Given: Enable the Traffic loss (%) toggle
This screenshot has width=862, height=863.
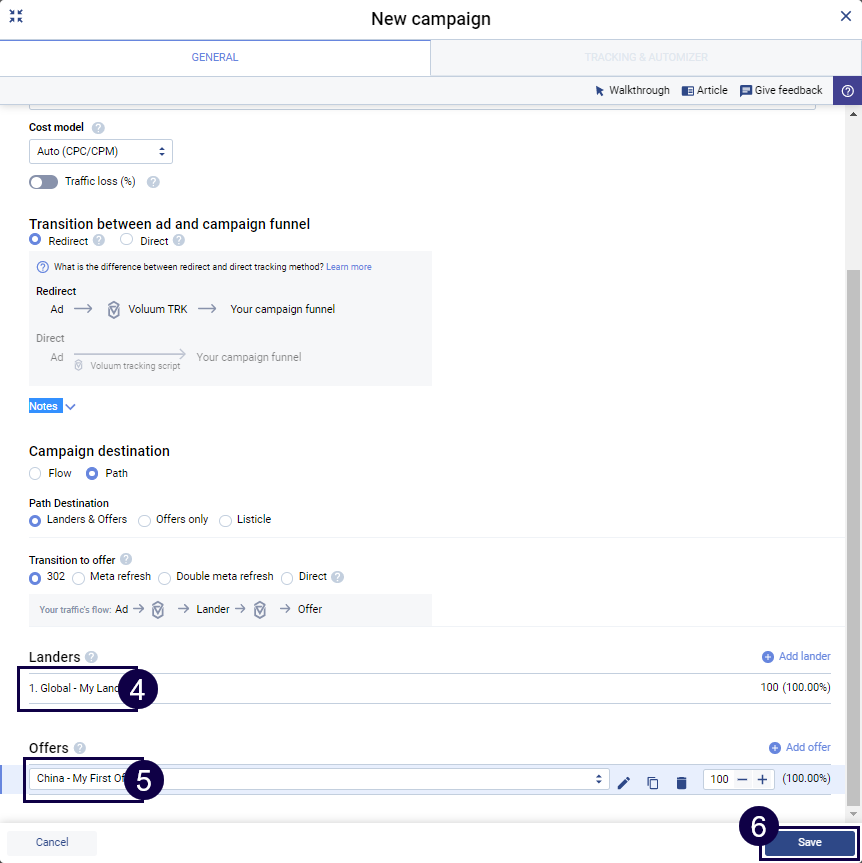Looking at the screenshot, I should [x=44, y=182].
